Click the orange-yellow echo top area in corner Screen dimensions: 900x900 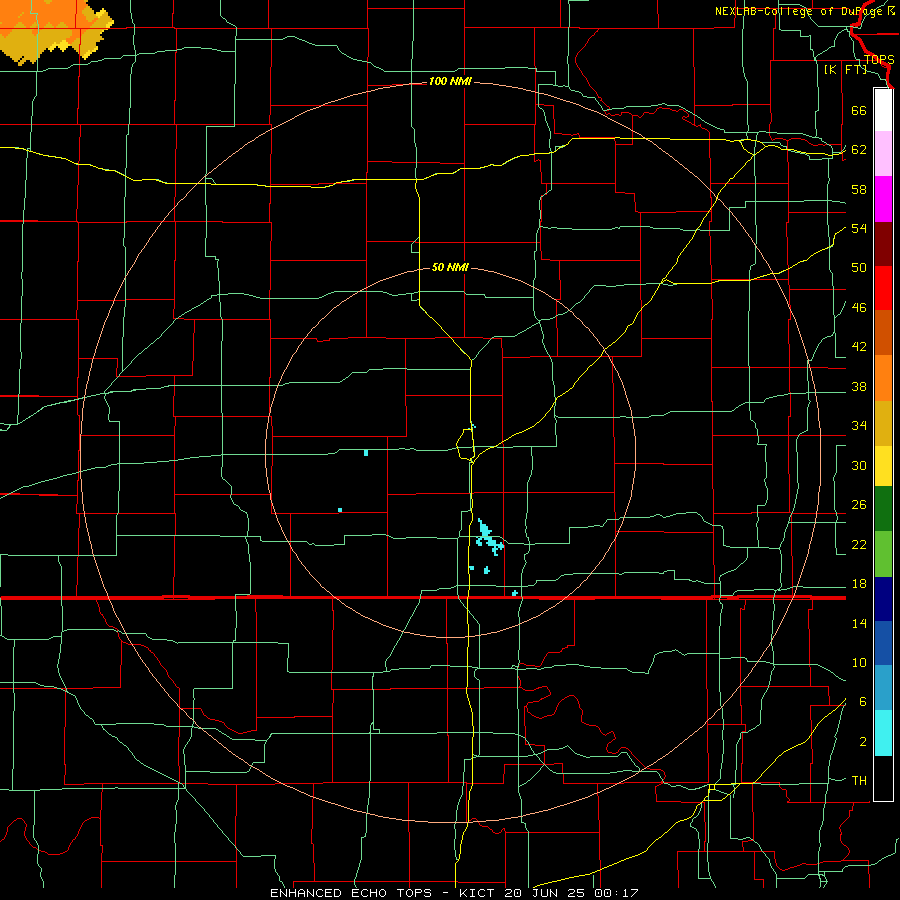[52, 29]
